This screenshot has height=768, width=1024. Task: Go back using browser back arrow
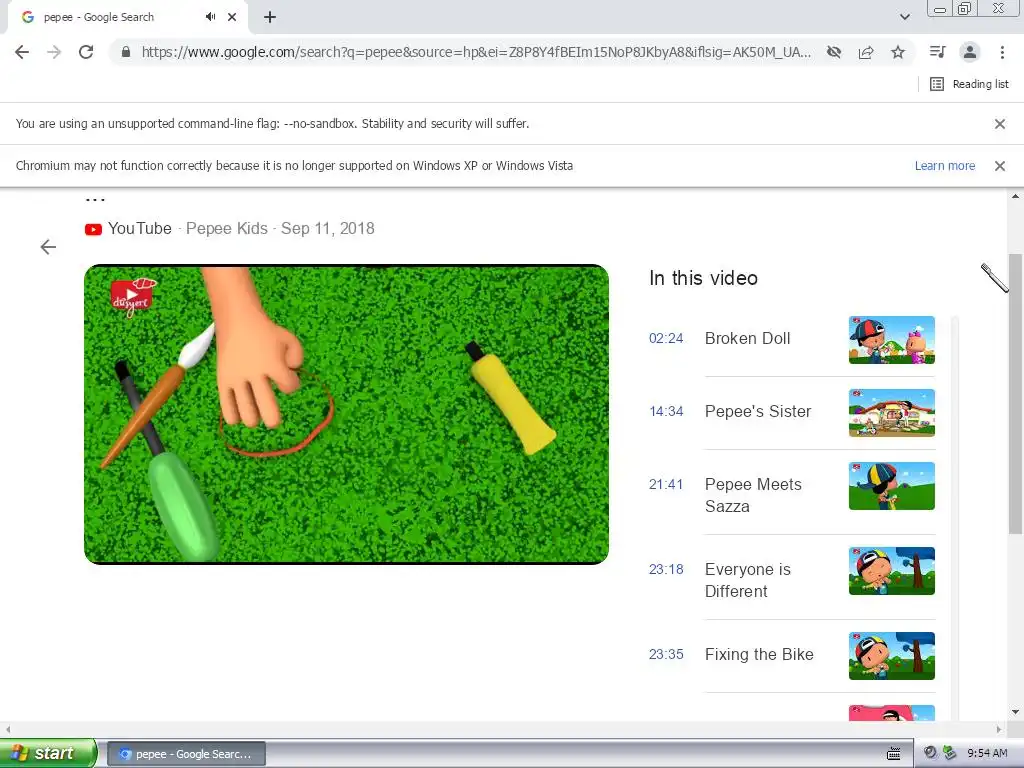22,52
